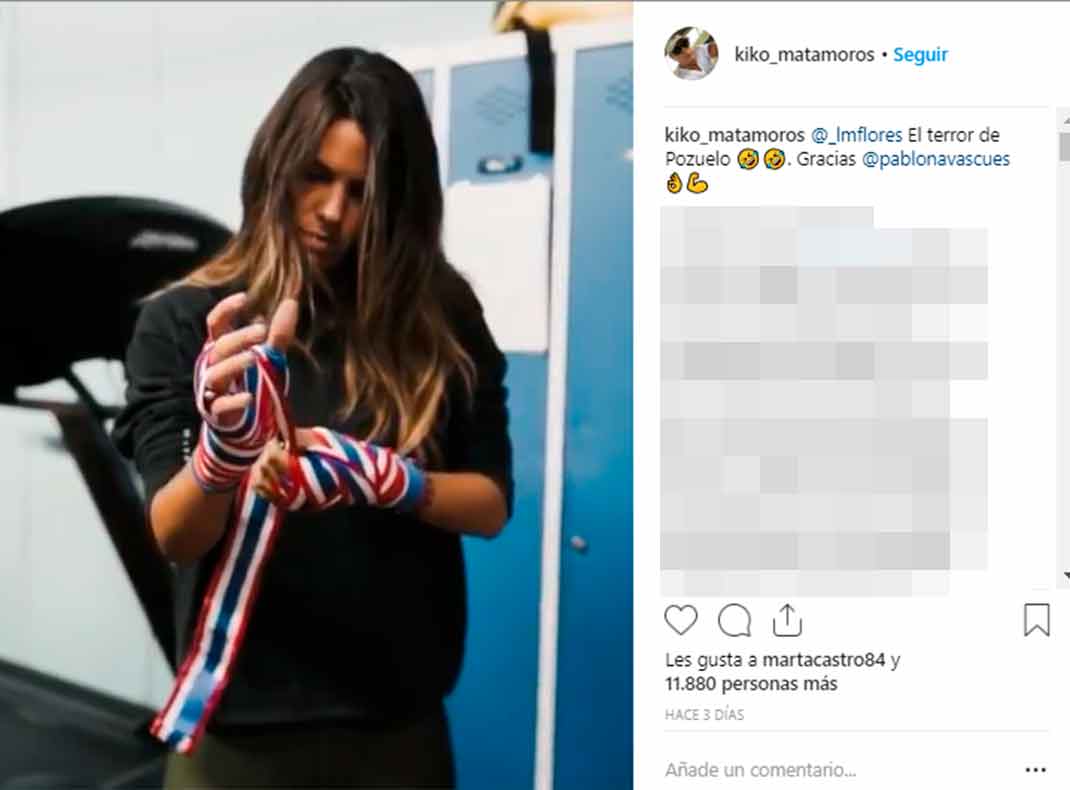Open the @pablonavascues mention link
The width and height of the screenshot is (1070, 790).
tap(936, 159)
